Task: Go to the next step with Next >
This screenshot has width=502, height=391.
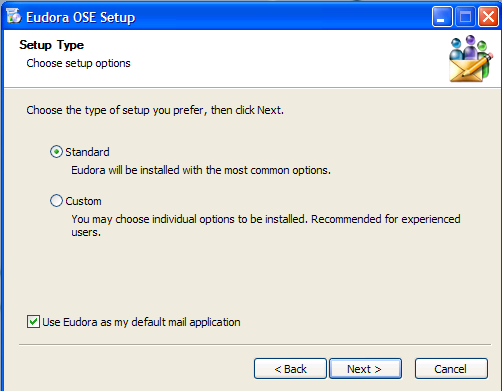Action: click(365, 369)
